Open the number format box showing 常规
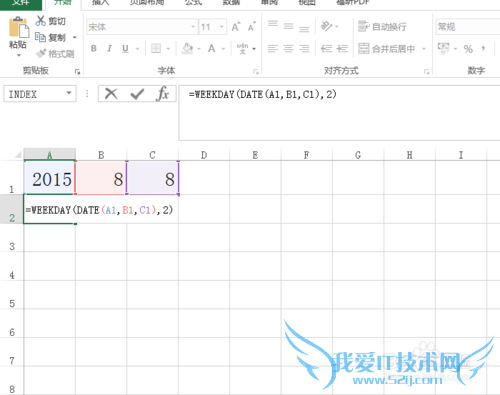Image resolution: width=500 pixels, height=395 pixels. (468, 27)
